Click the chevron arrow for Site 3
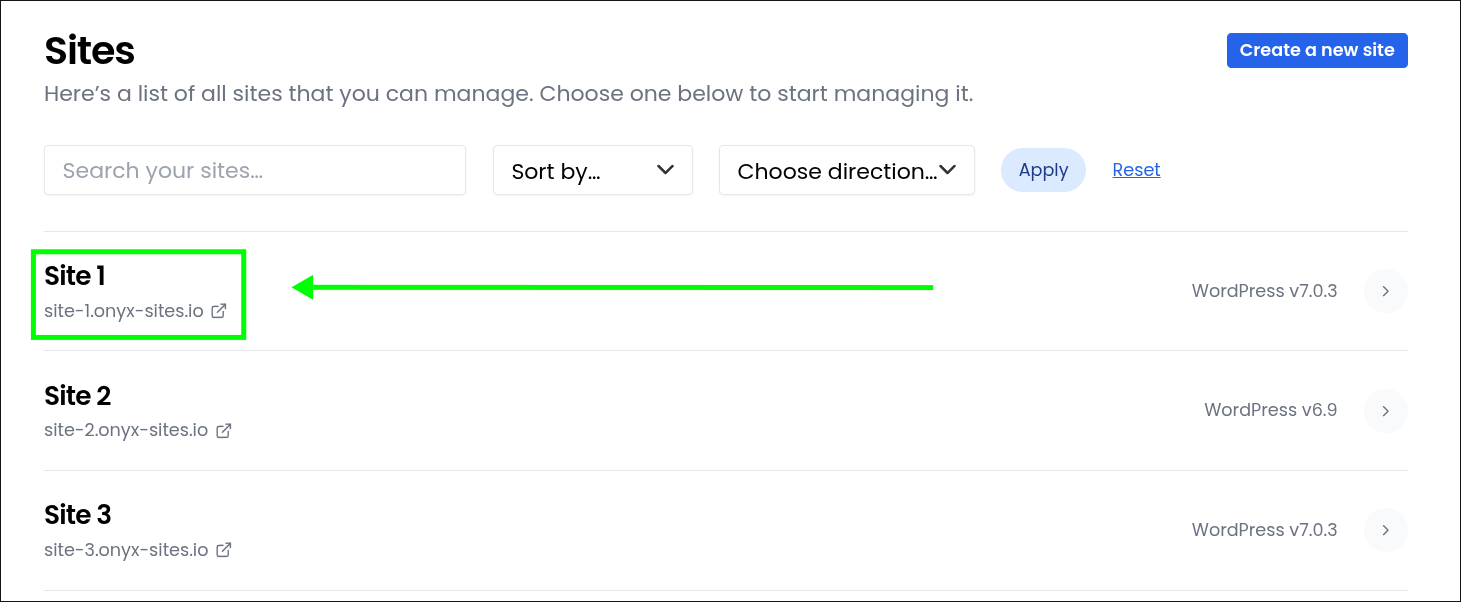The height and width of the screenshot is (602, 1461). point(1385,530)
